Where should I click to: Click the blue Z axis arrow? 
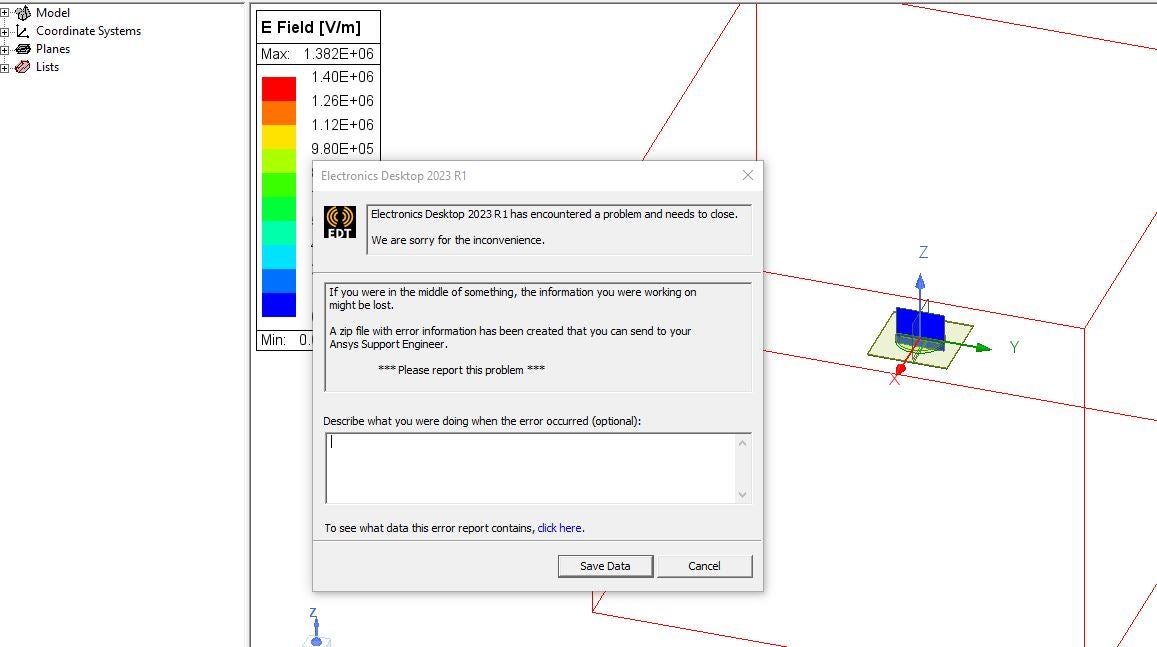coord(920,282)
